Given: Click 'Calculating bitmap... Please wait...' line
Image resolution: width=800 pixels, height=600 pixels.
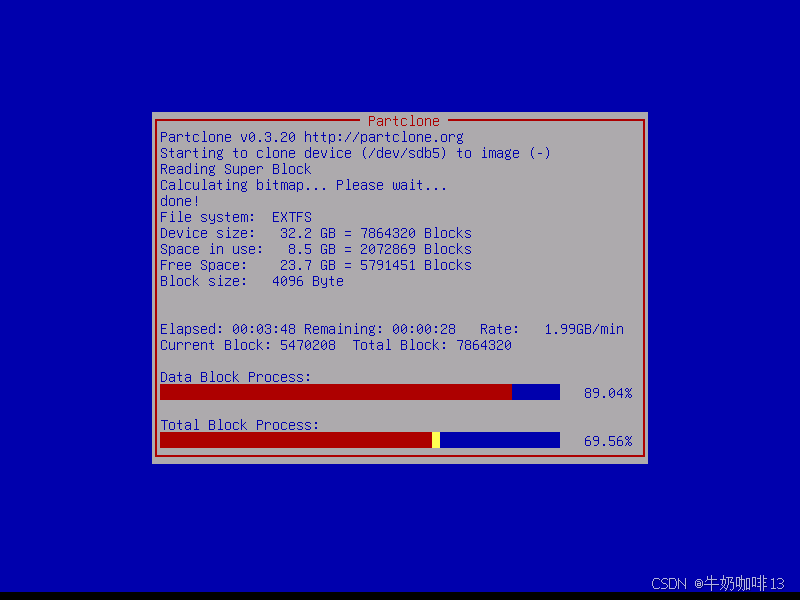Looking at the screenshot, I should [x=304, y=185].
